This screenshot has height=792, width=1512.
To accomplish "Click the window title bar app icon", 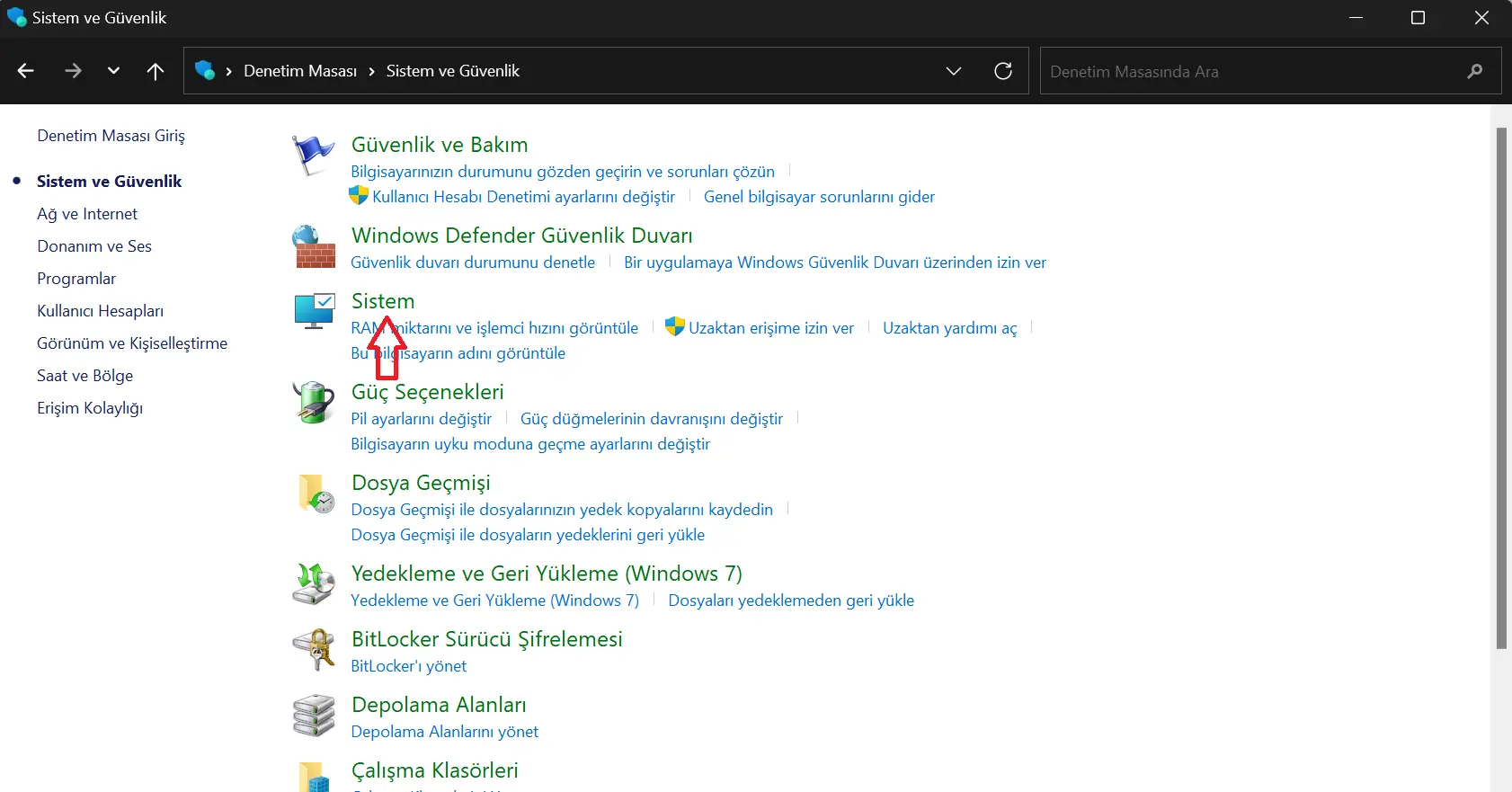I will pyautogui.click(x=16, y=17).
